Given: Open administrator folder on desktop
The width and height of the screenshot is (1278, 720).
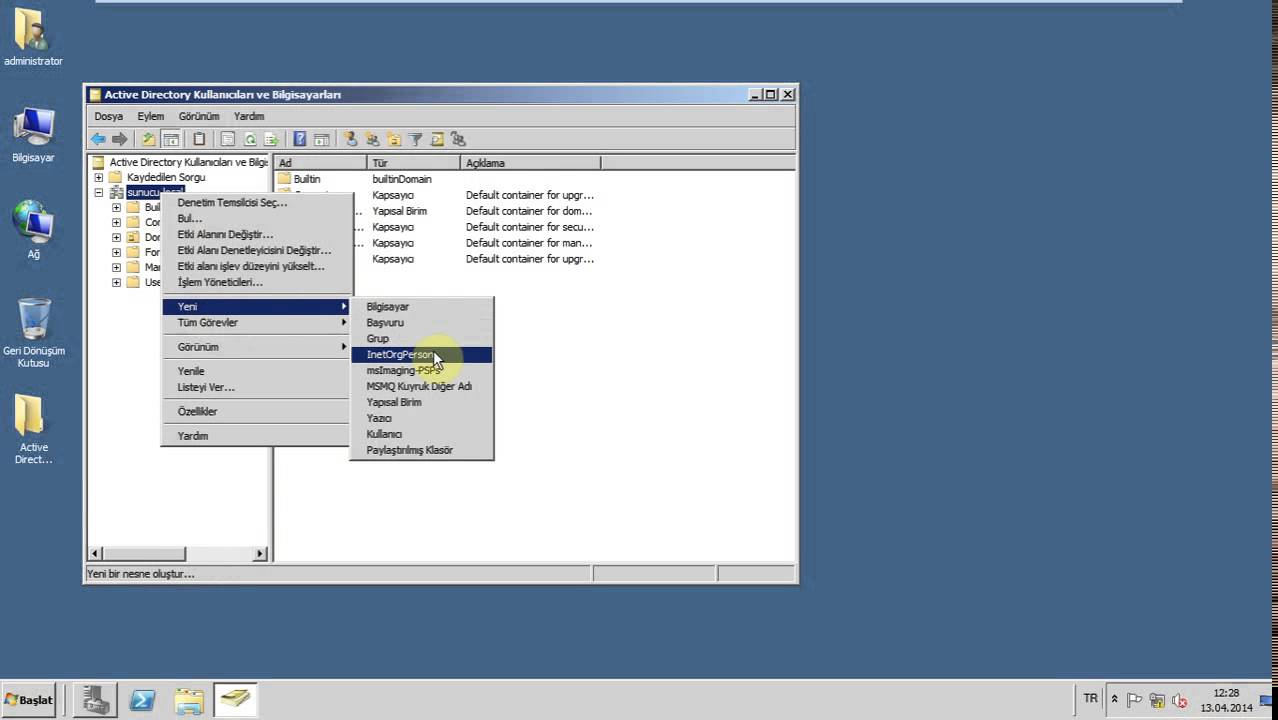Looking at the screenshot, I should point(33,38).
